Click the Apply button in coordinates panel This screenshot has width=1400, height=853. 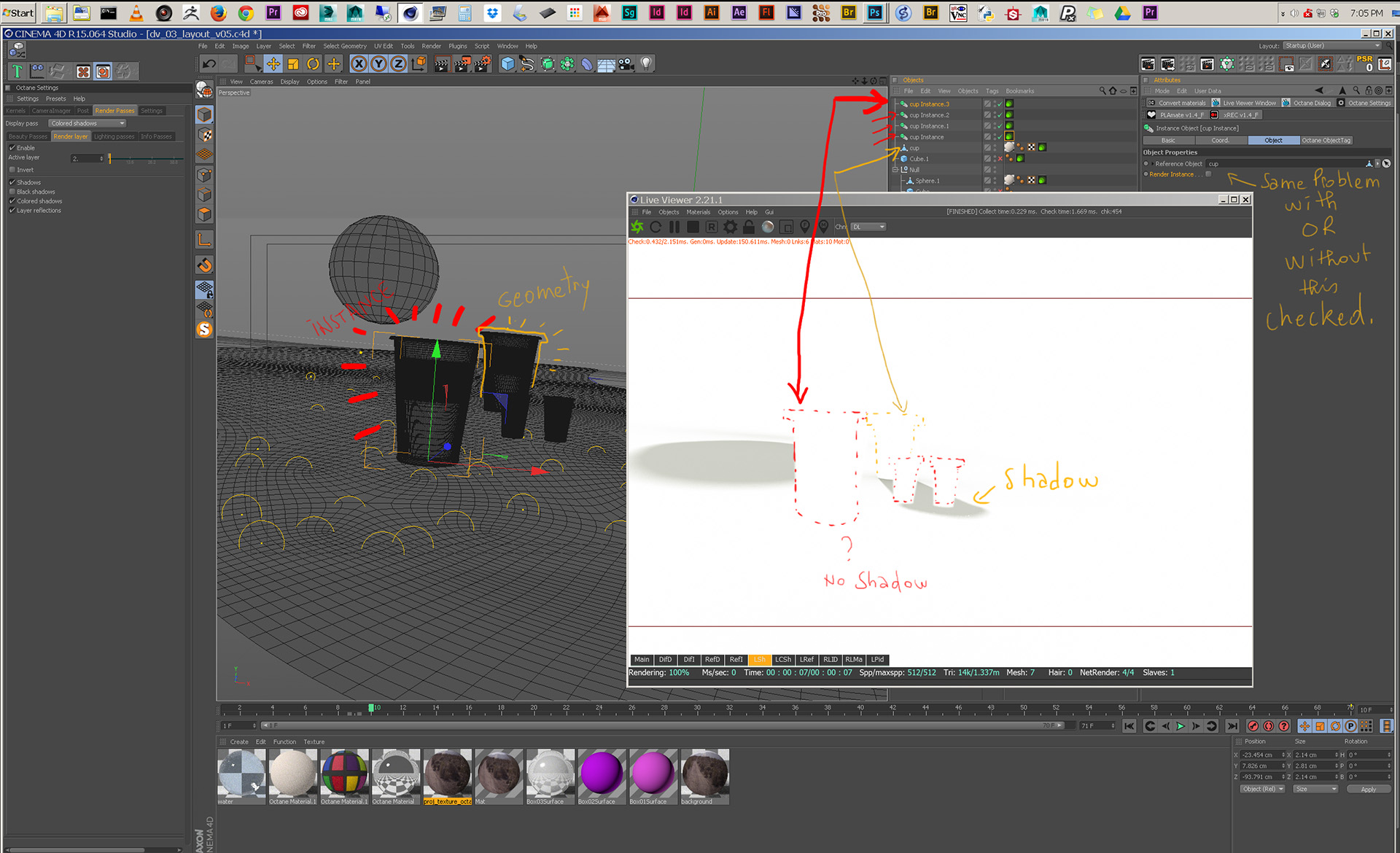coord(1369,789)
